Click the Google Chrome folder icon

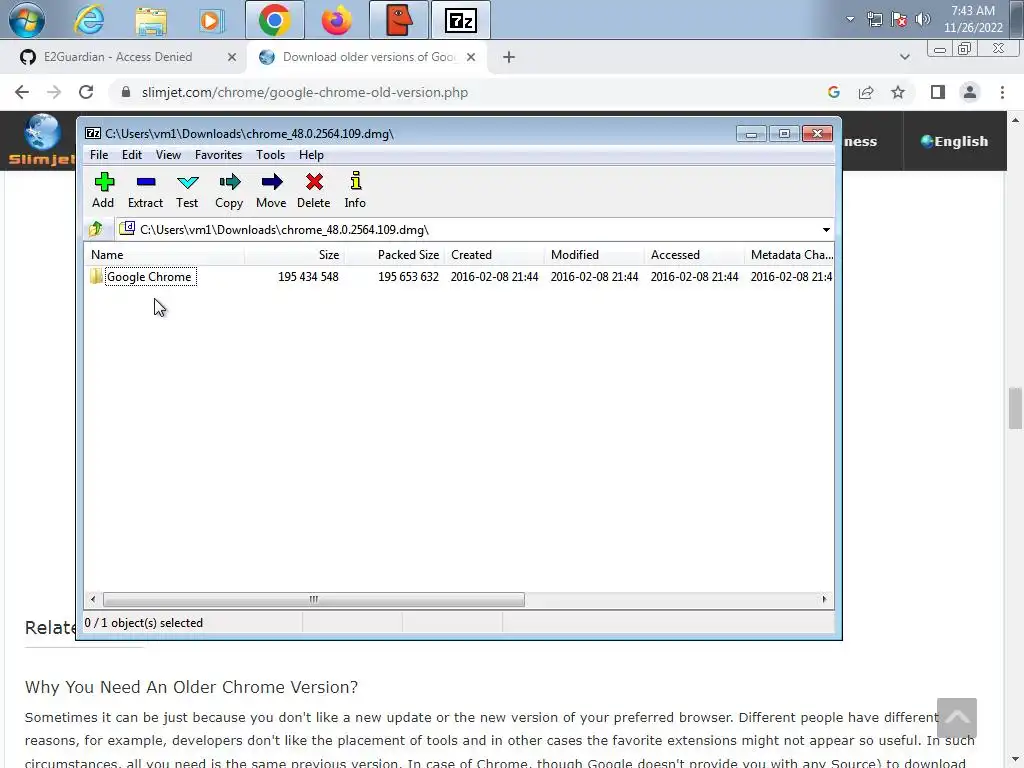pyautogui.click(x=96, y=276)
